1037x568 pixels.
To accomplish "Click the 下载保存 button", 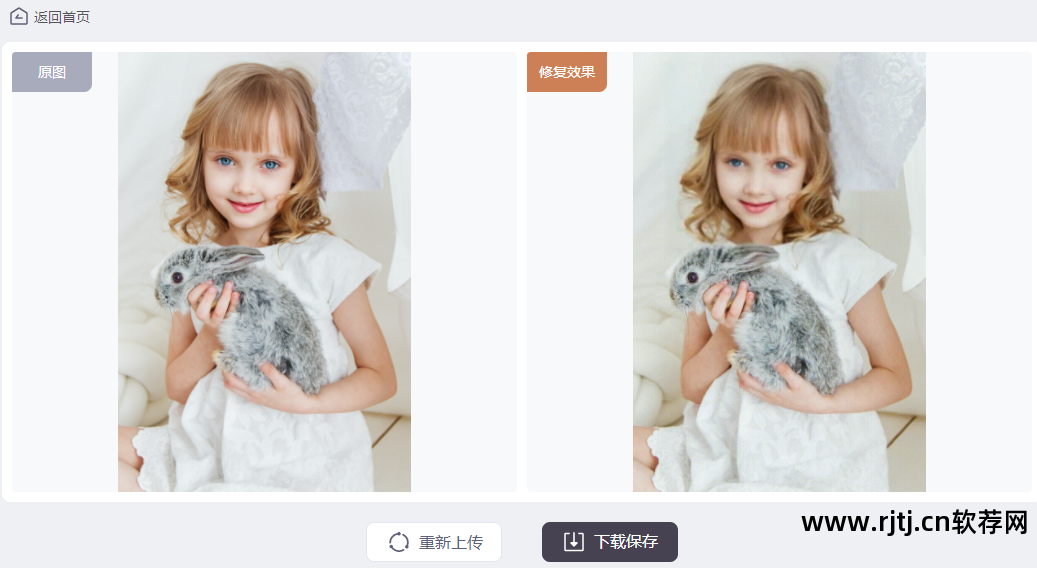I will click(x=610, y=542).
